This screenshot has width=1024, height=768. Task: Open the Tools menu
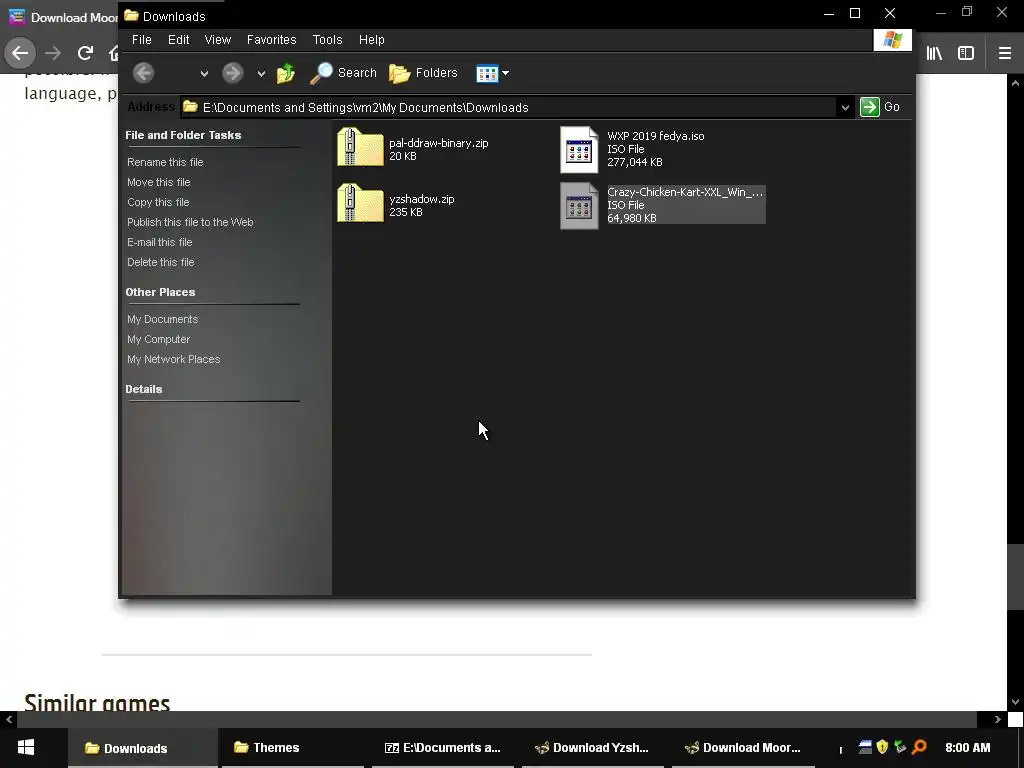click(327, 40)
